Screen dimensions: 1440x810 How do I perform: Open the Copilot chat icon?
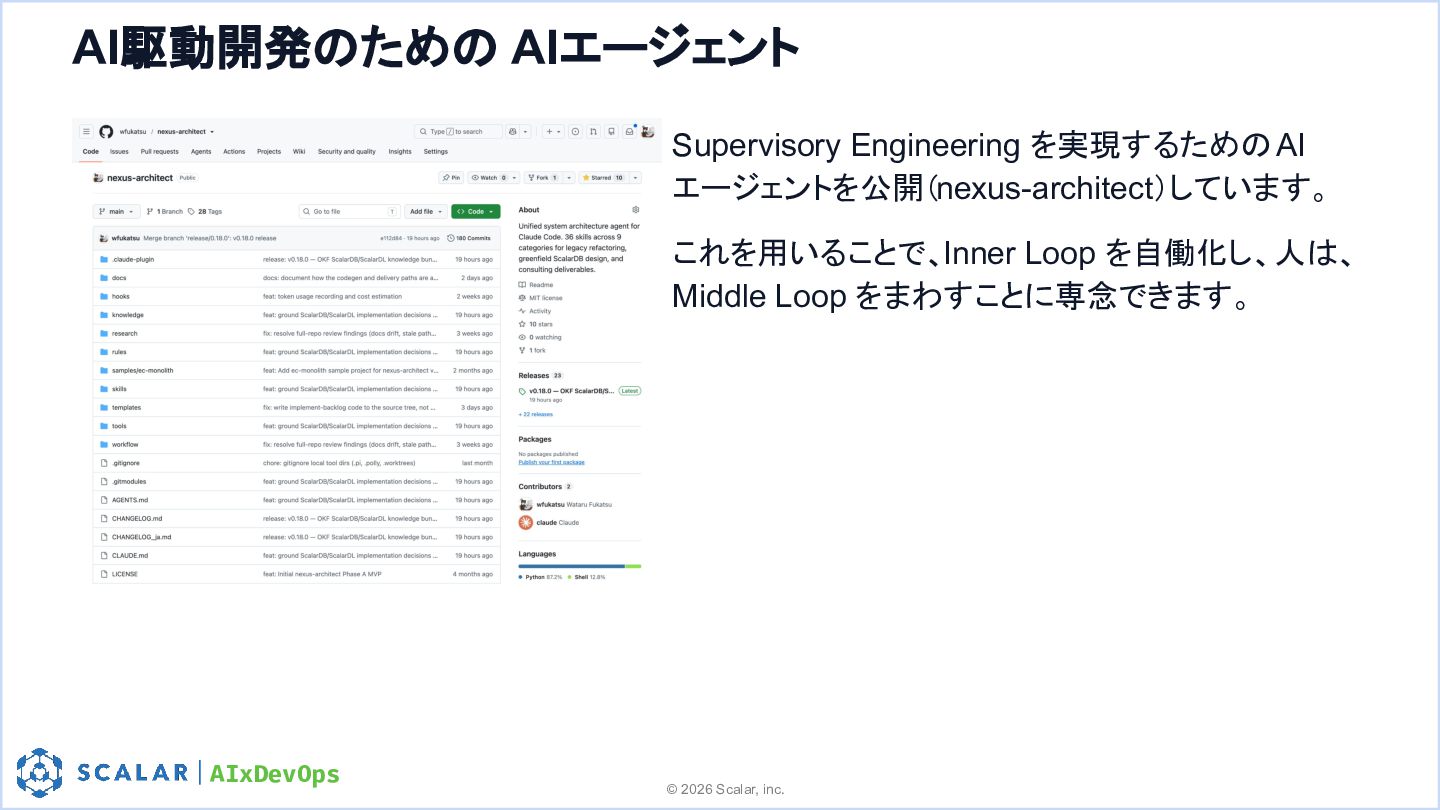tap(513, 131)
